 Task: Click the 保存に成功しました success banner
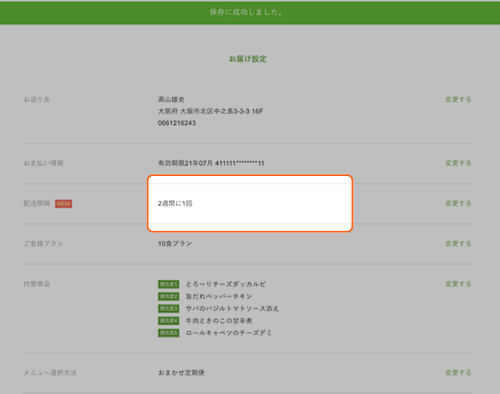click(x=250, y=13)
